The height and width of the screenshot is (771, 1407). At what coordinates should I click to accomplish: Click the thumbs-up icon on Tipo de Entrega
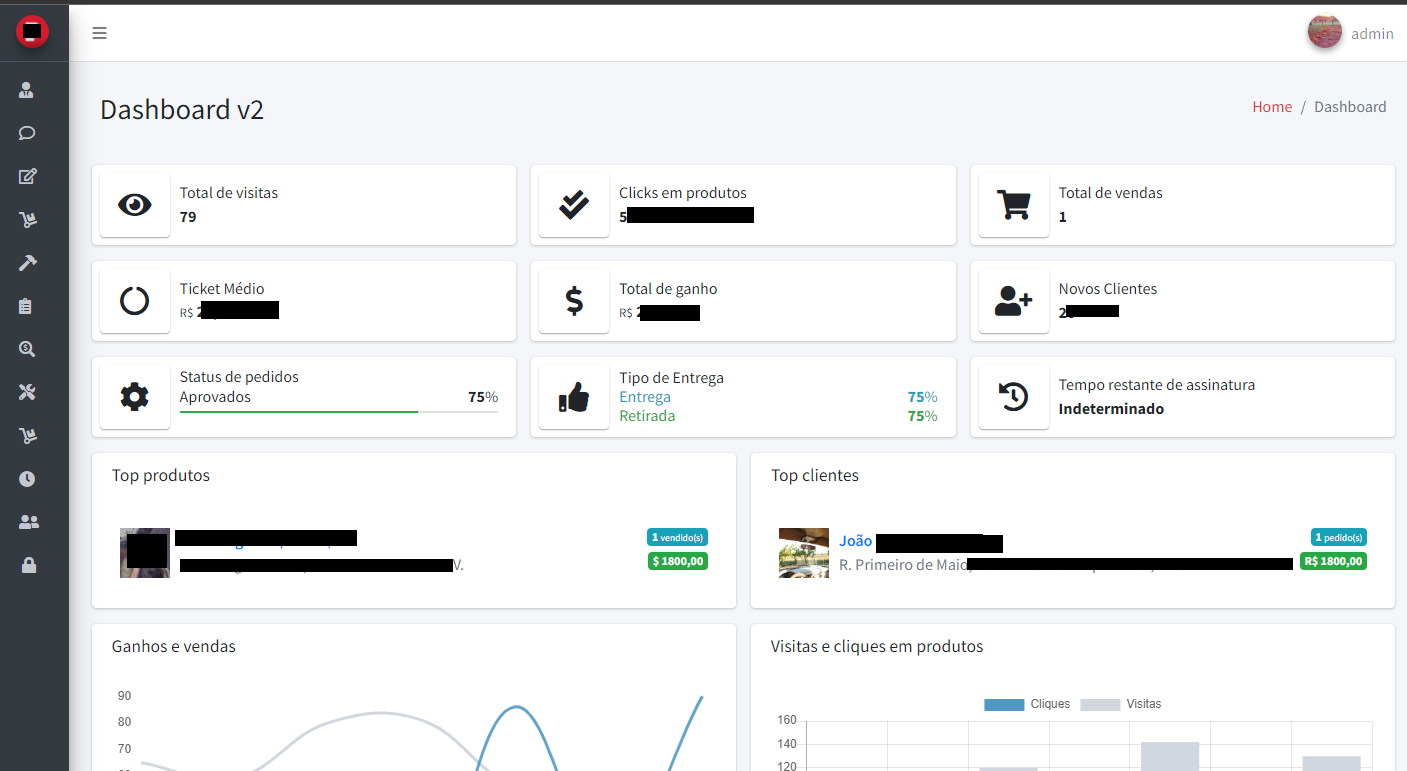click(x=574, y=397)
